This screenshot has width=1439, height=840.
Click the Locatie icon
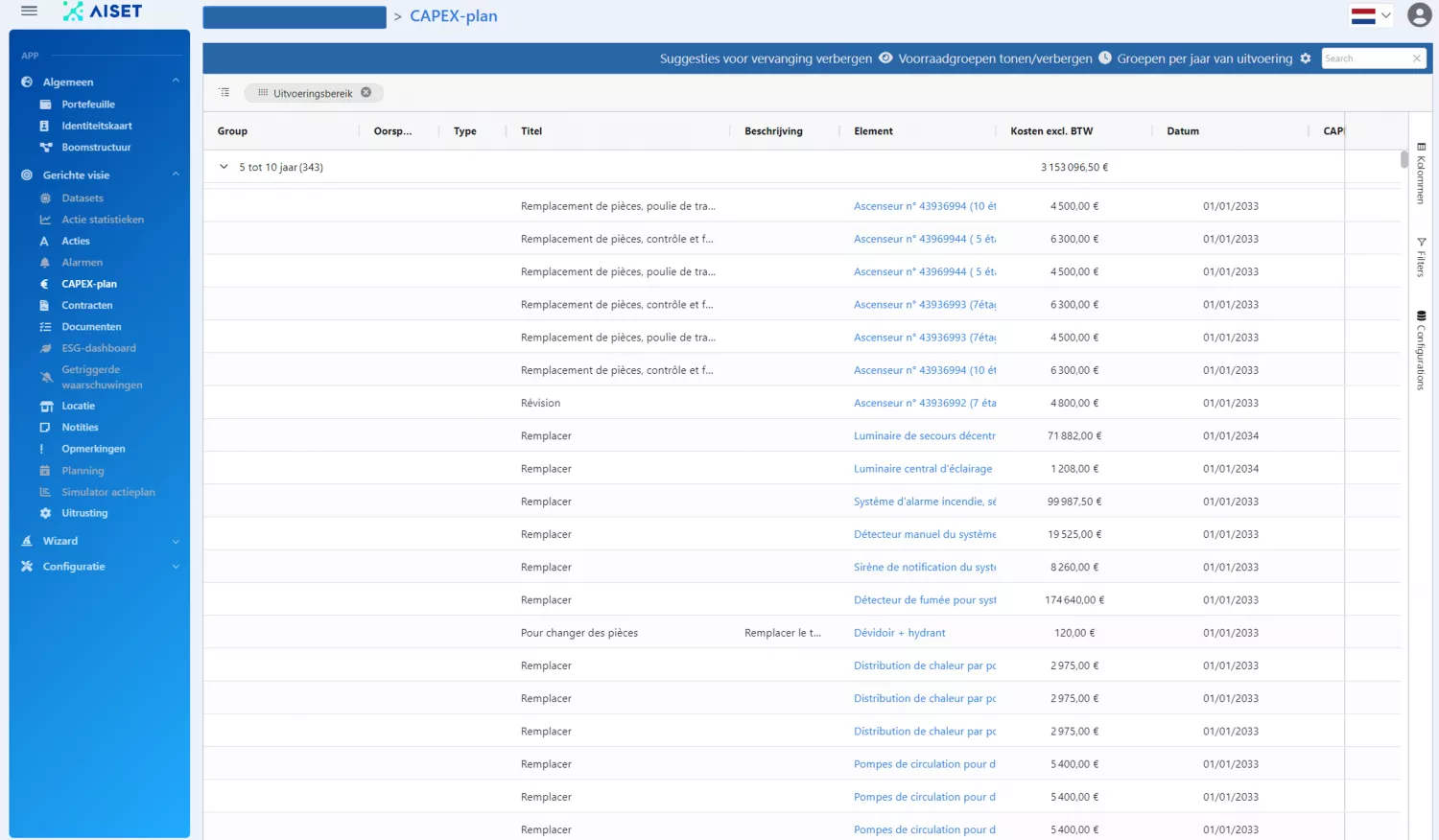pyautogui.click(x=45, y=407)
